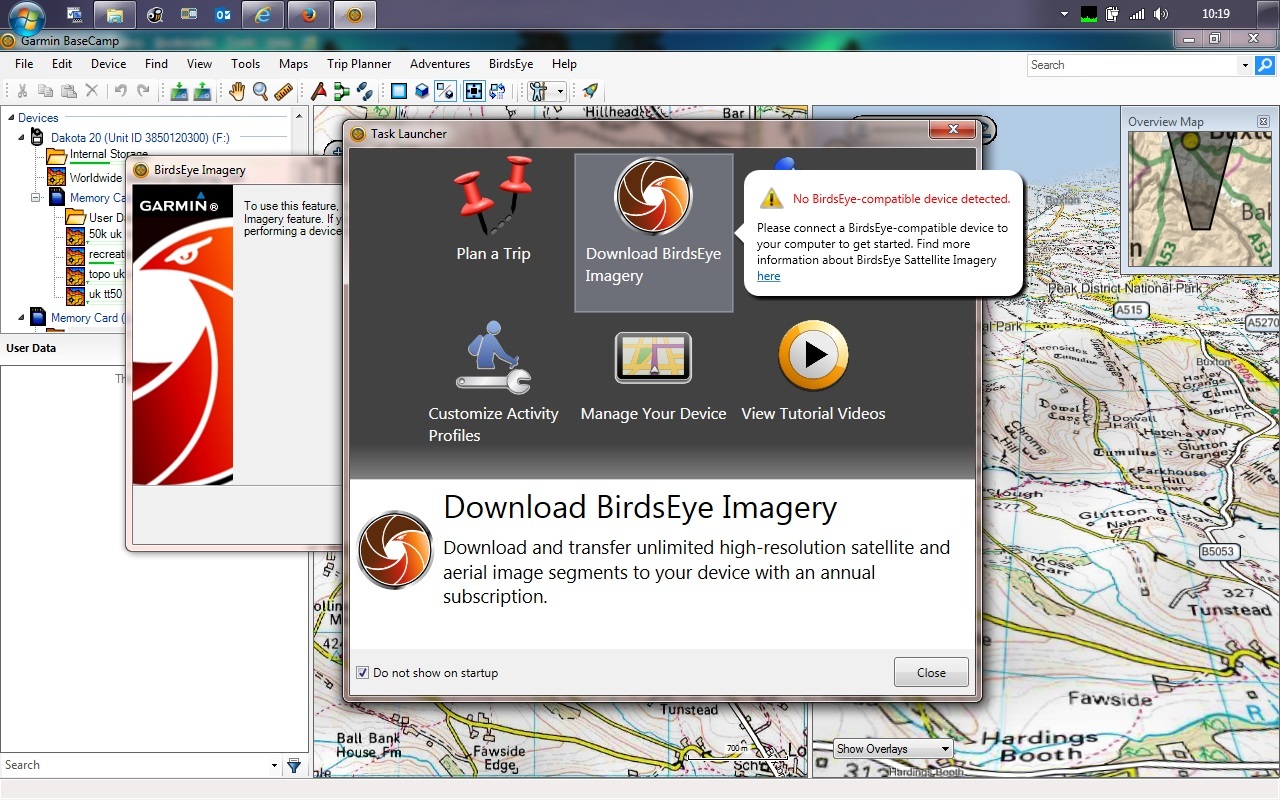Select the Zoom magnifier tool
Viewport: 1280px width, 800px height.
point(260,91)
